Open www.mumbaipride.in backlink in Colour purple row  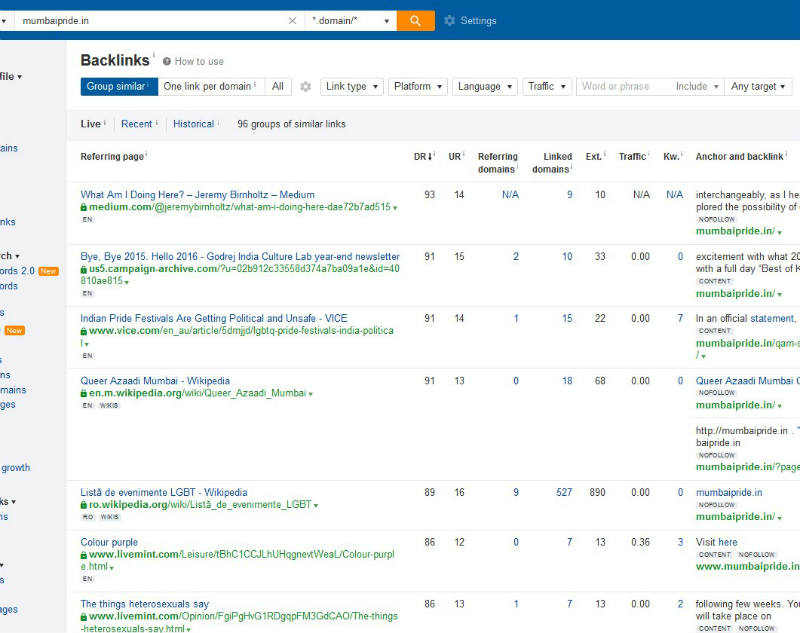coord(747,567)
